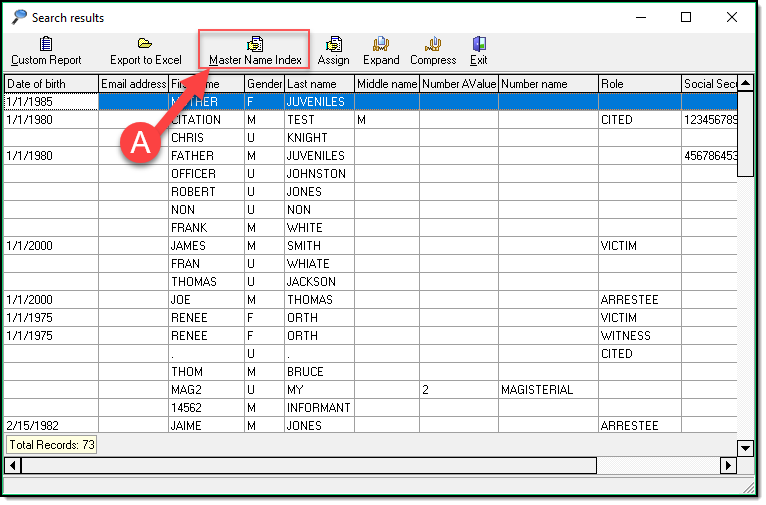Viewport: 766px width, 505px height.
Task: Click the vertical scrollbar up arrow
Action: click(745, 84)
